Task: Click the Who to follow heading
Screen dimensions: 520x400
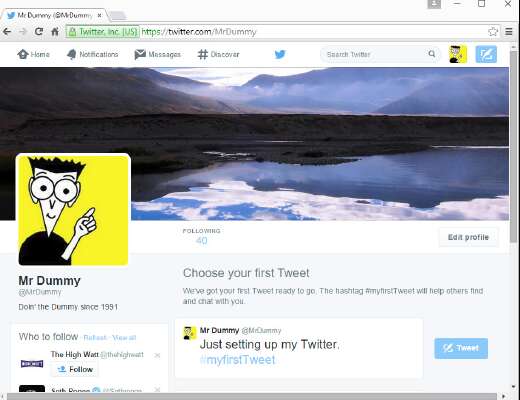Action: click(x=48, y=337)
